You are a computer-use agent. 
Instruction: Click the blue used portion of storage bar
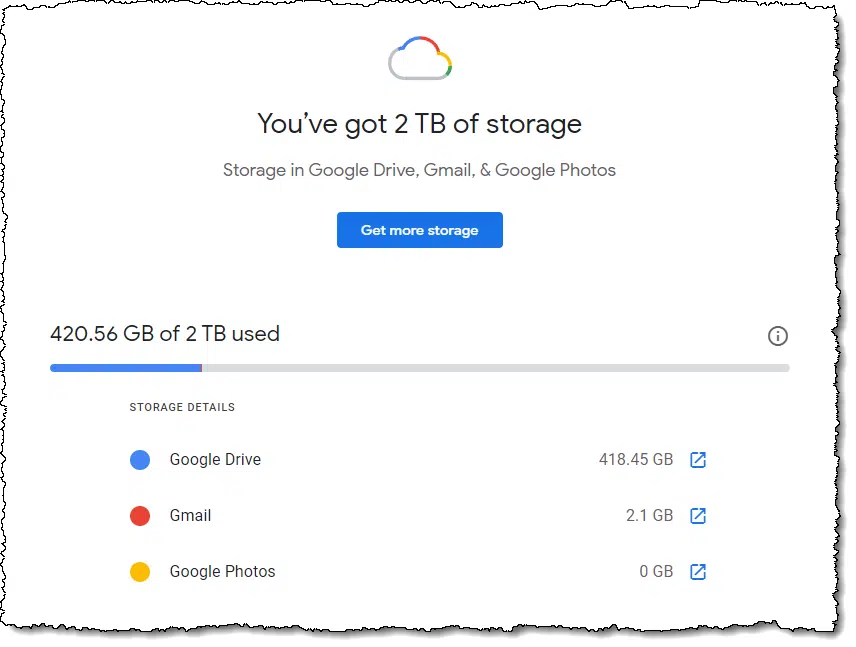(x=126, y=368)
